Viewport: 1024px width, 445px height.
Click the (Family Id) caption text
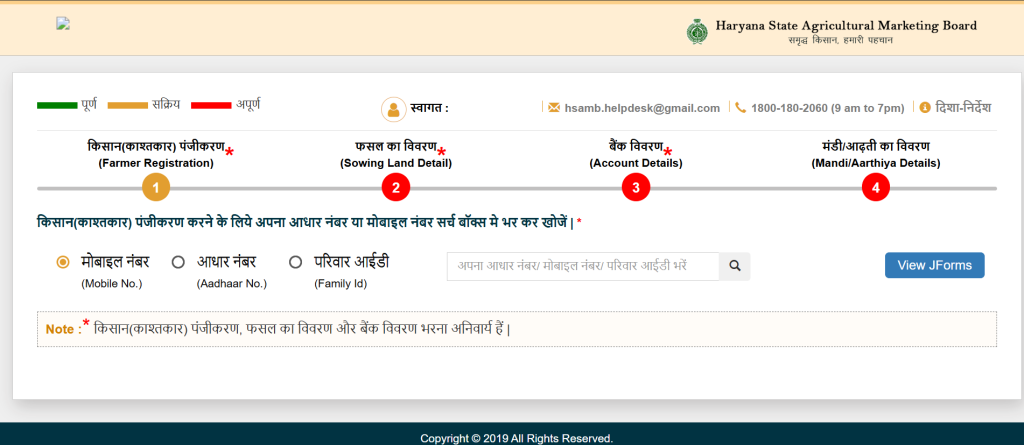click(340, 284)
